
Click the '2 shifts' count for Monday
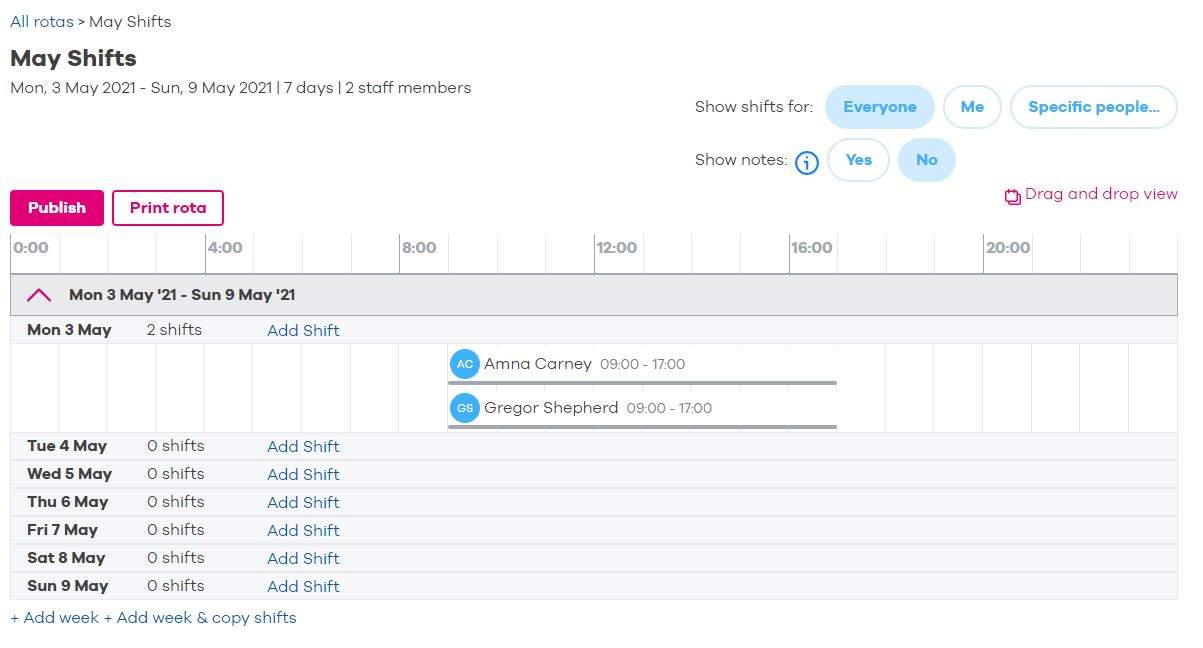coord(174,330)
